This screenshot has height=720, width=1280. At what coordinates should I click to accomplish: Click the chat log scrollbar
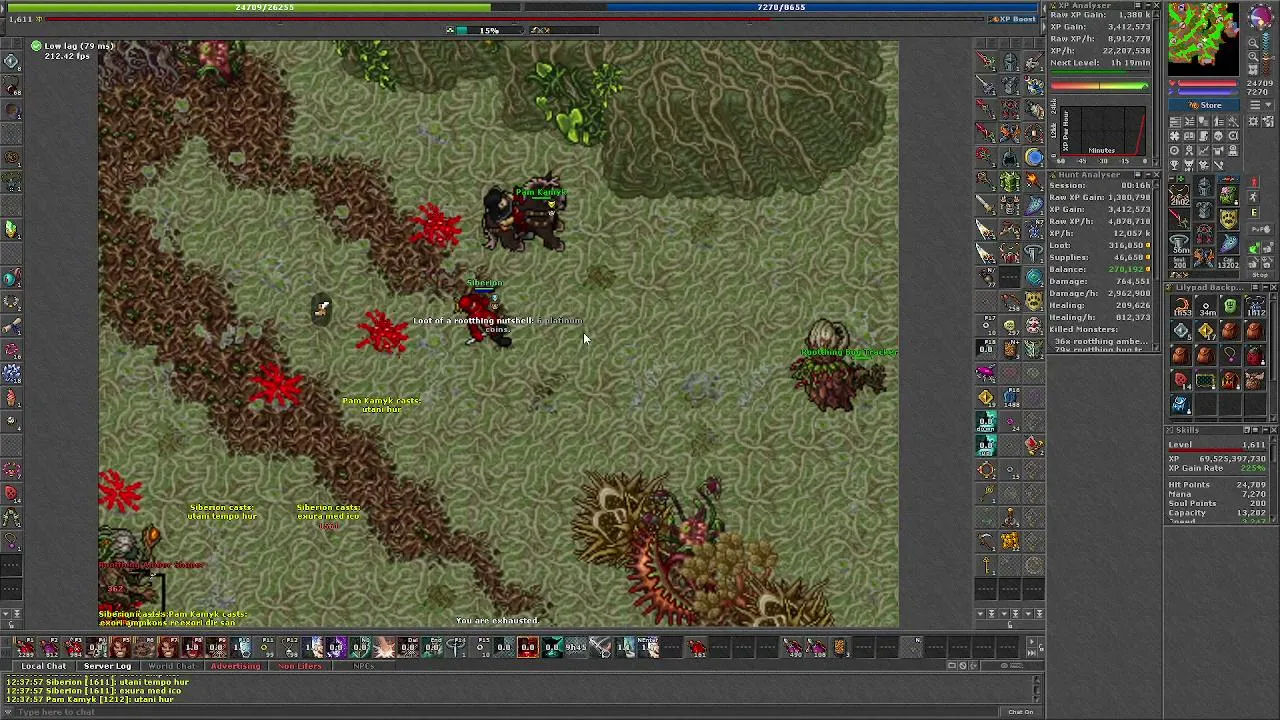click(1036, 688)
